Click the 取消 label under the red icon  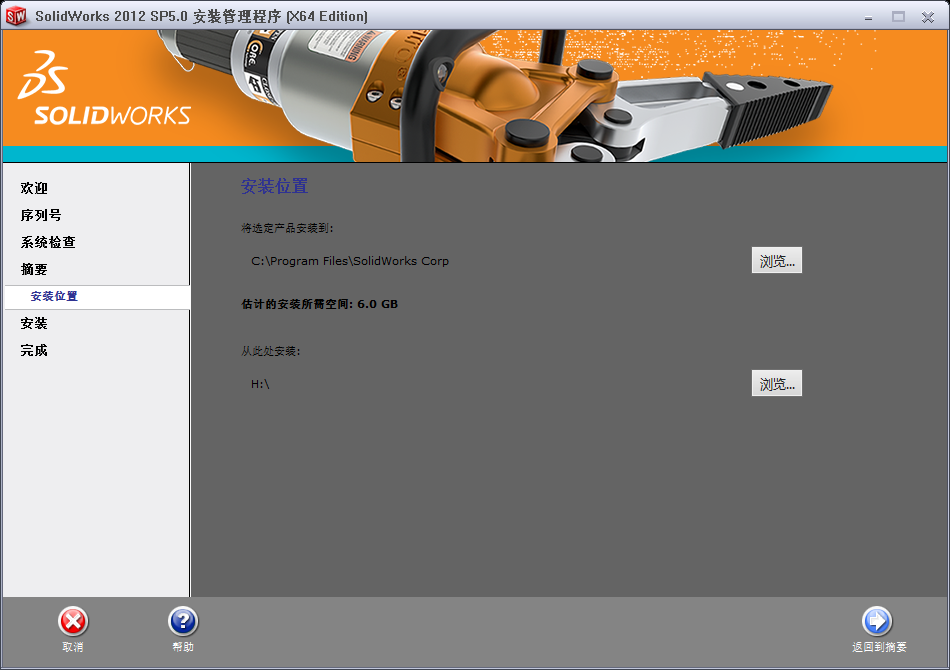click(73, 647)
